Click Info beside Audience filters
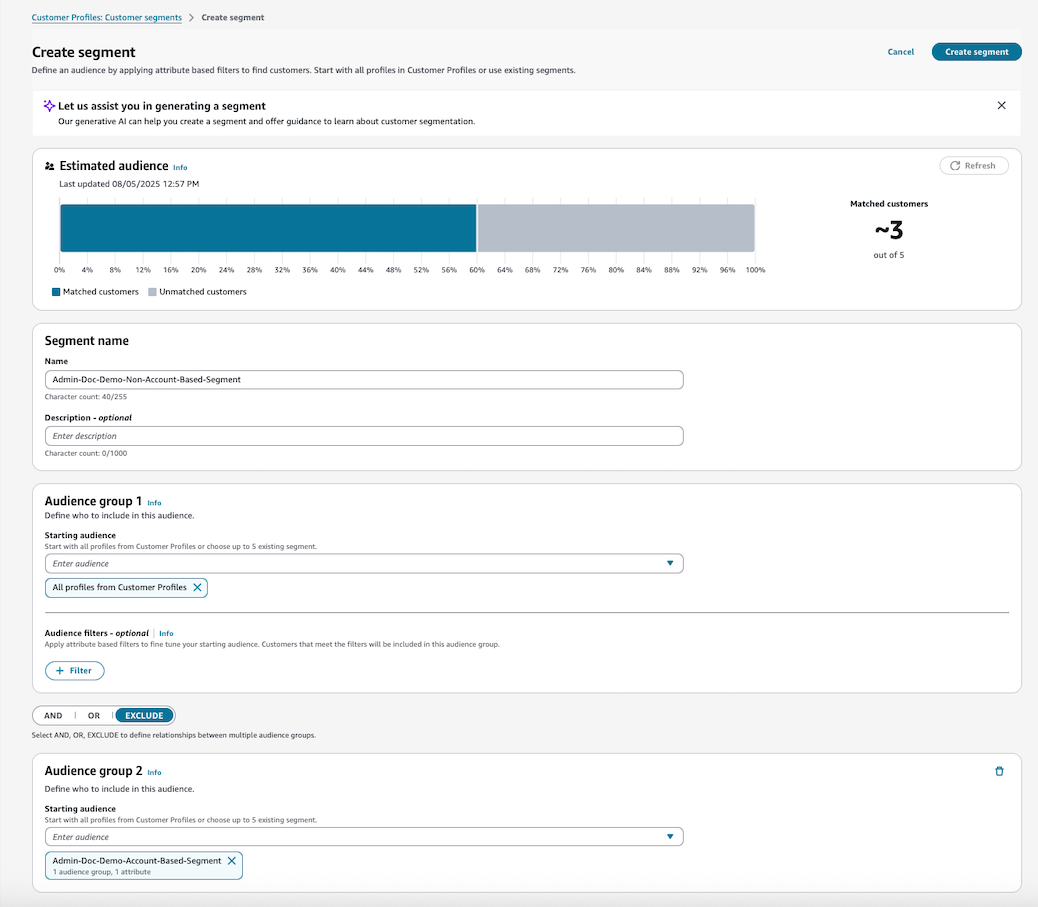1038x907 pixels. [166, 633]
